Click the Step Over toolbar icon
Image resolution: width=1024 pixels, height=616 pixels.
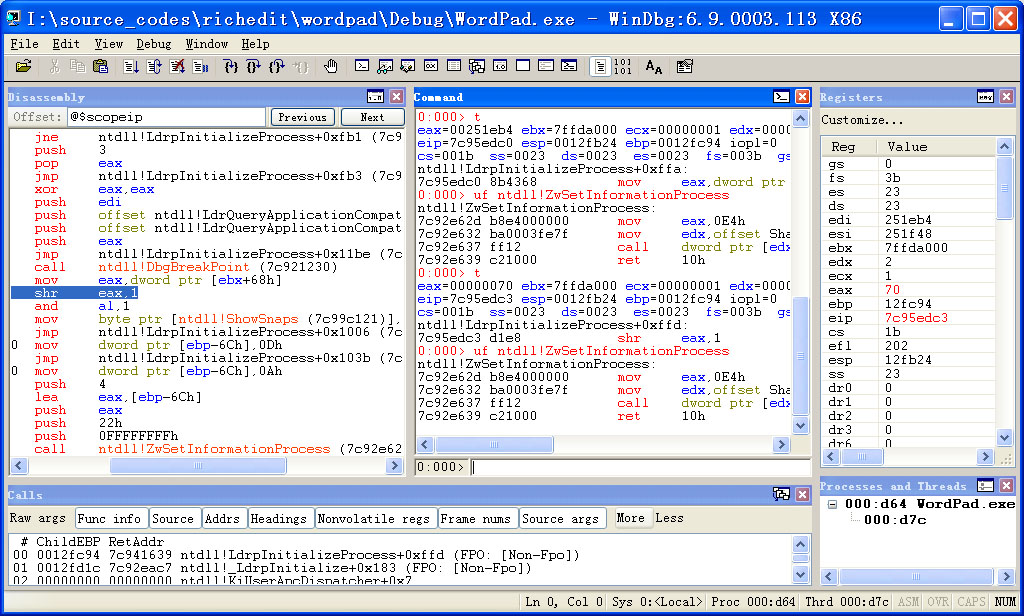click(x=253, y=66)
